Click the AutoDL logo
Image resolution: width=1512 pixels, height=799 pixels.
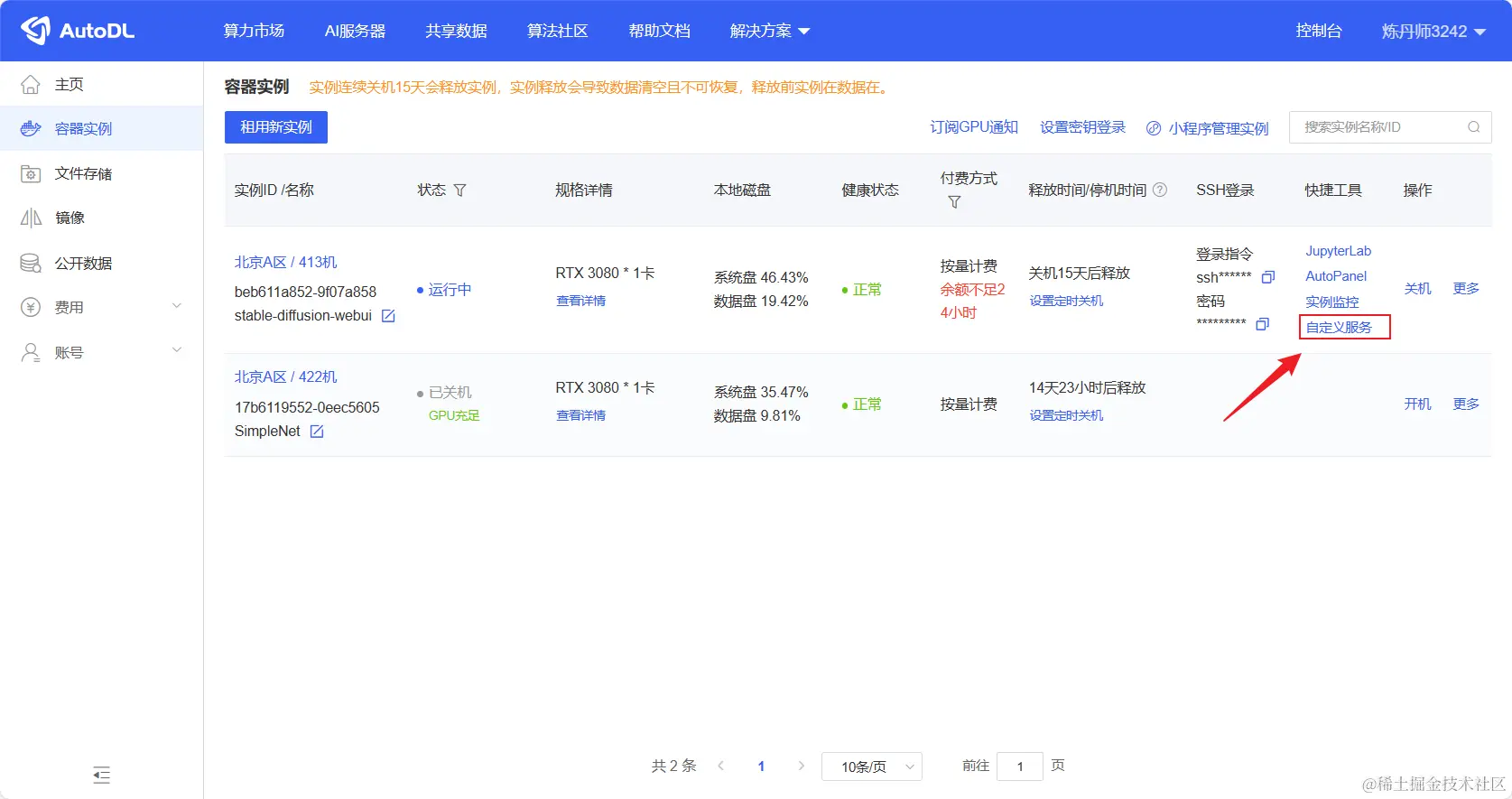(78, 31)
